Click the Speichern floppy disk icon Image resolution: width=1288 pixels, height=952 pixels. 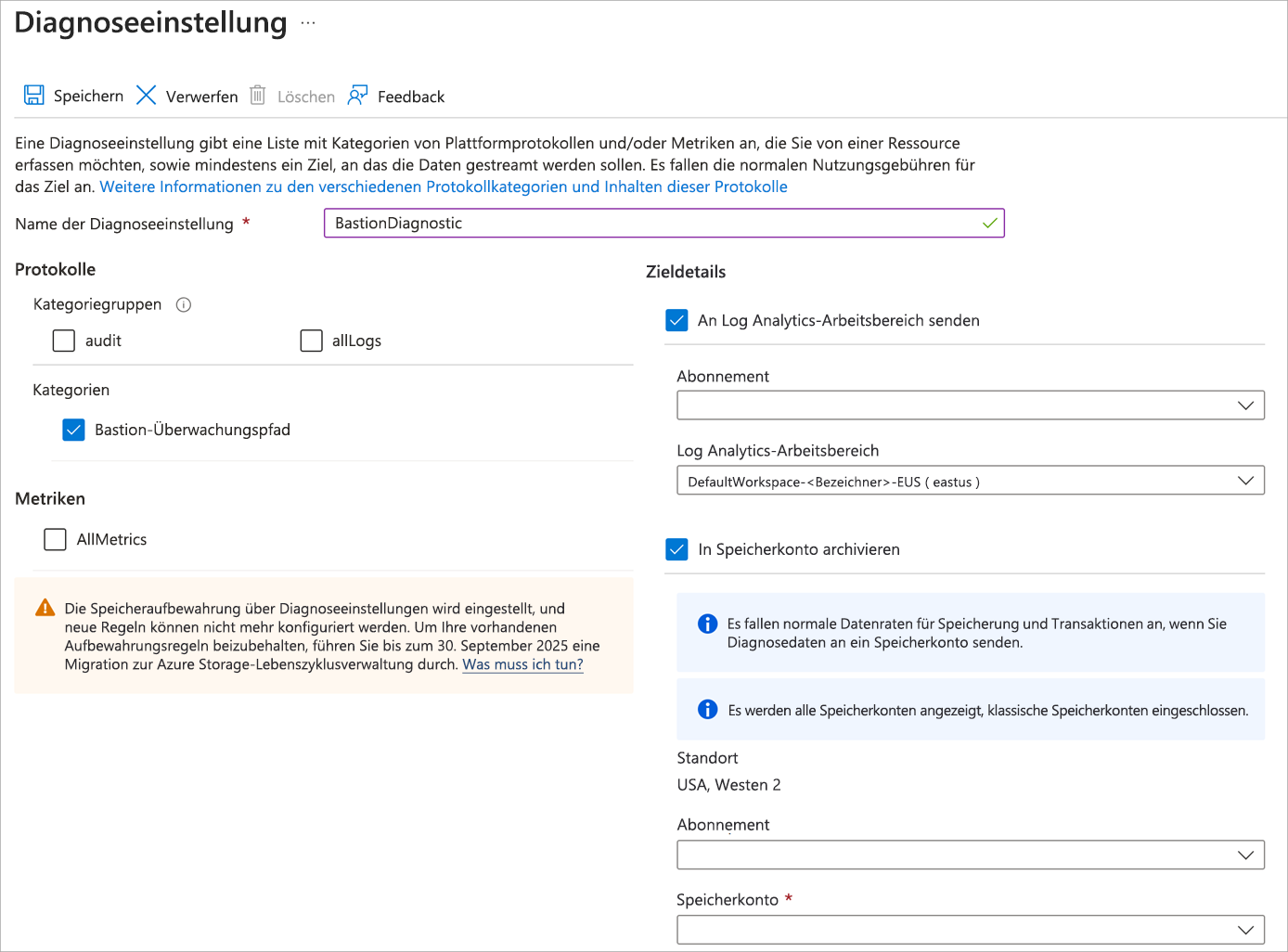click(34, 96)
